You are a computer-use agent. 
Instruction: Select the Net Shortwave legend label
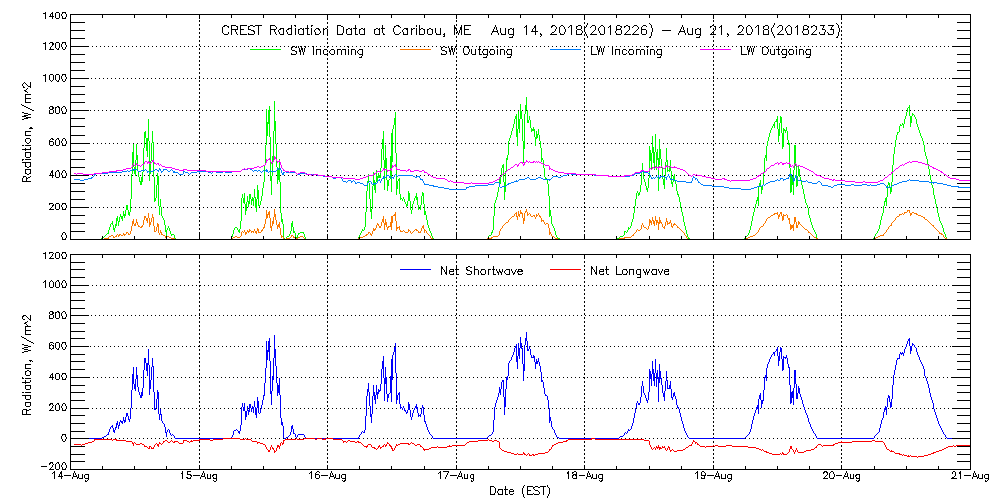(x=480, y=270)
